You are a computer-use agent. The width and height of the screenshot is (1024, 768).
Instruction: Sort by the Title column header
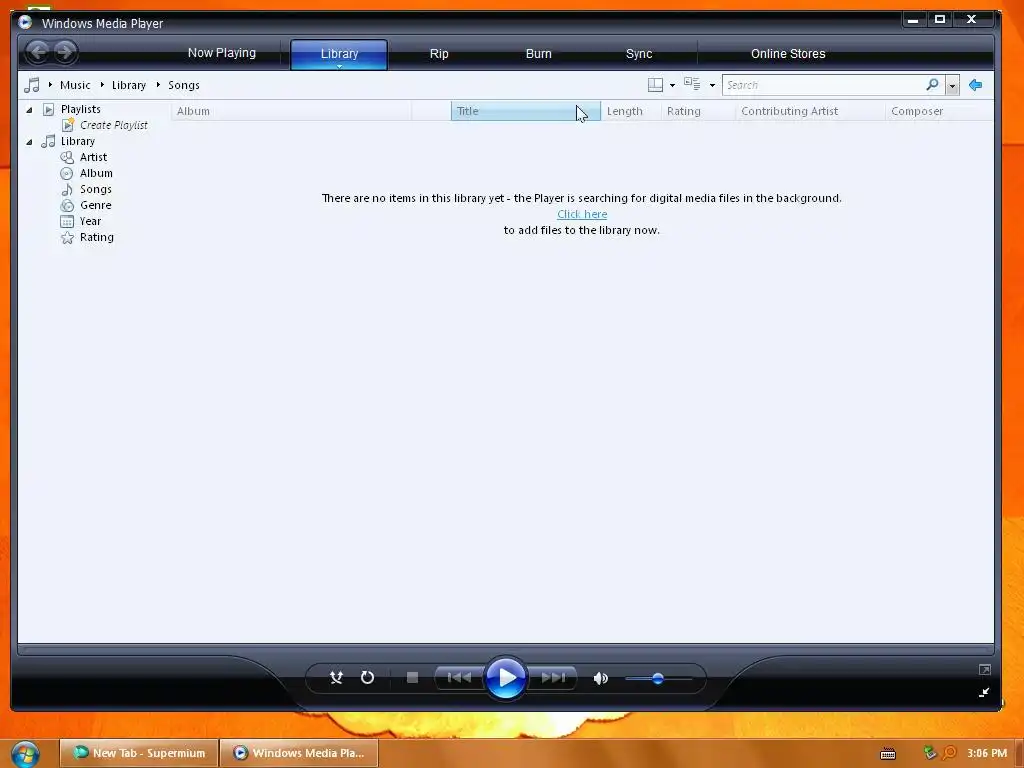[525, 111]
